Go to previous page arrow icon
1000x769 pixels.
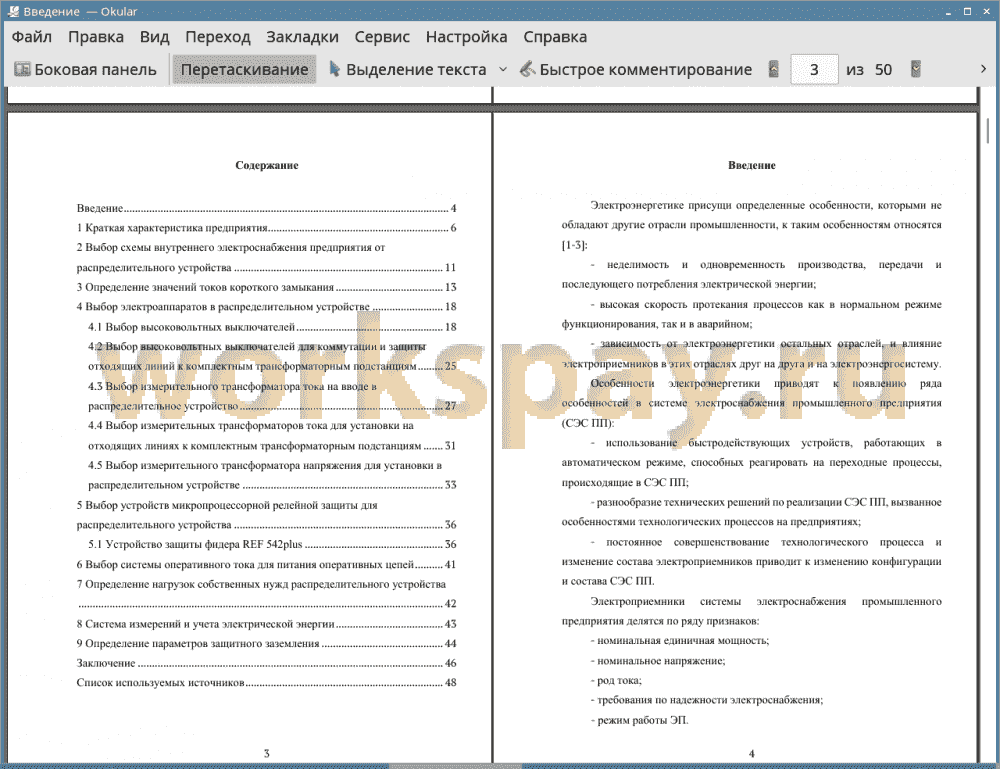pyautogui.click(x=774, y=70)
